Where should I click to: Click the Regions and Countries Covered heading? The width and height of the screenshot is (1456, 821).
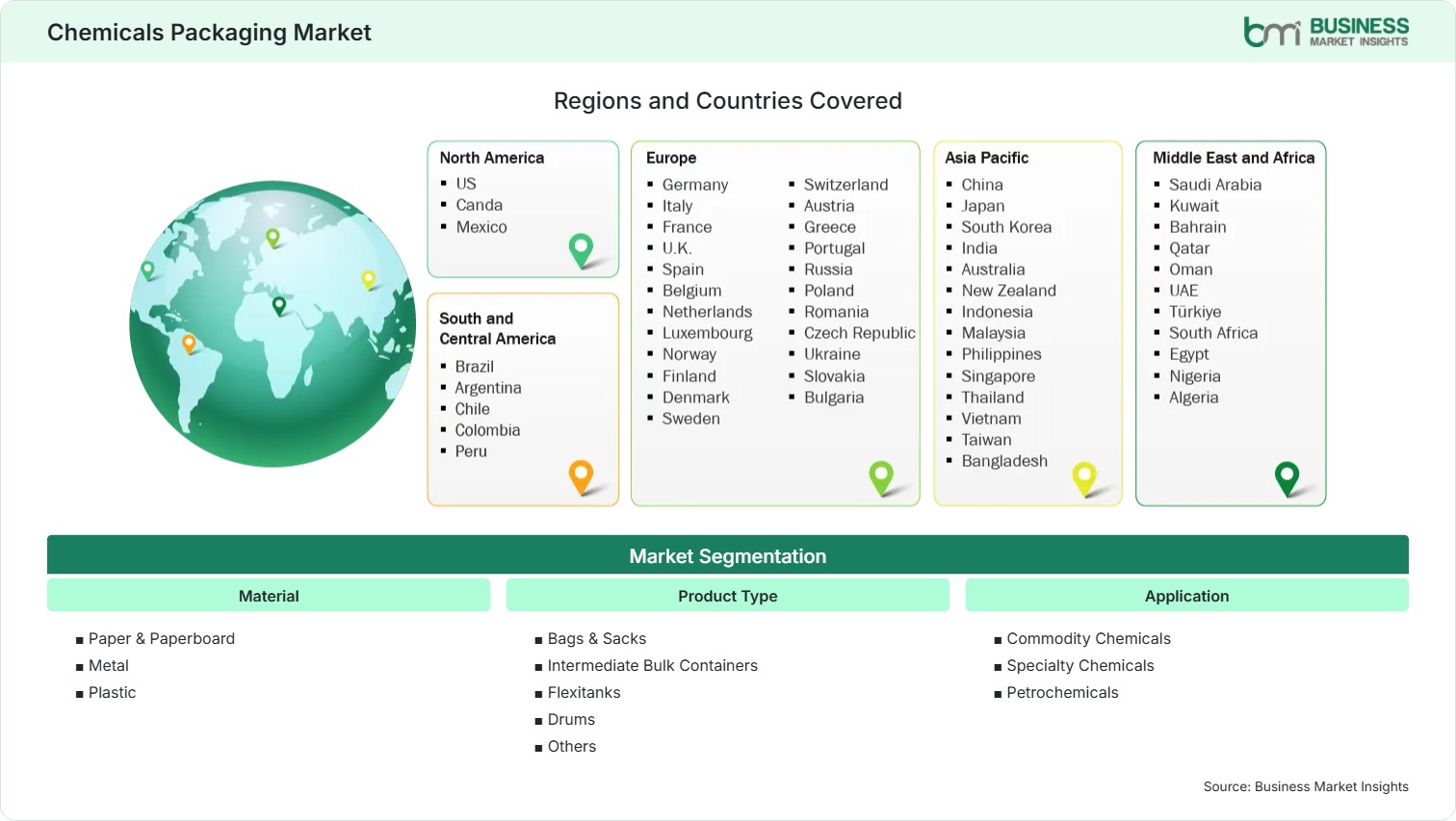coord(728,101)
